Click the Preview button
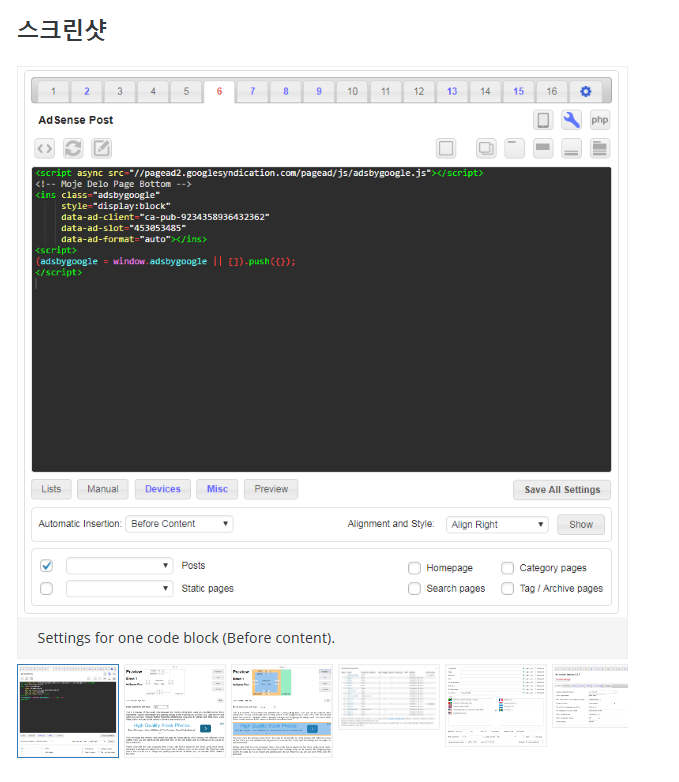 pyautogui.click(x=271, y=489)
